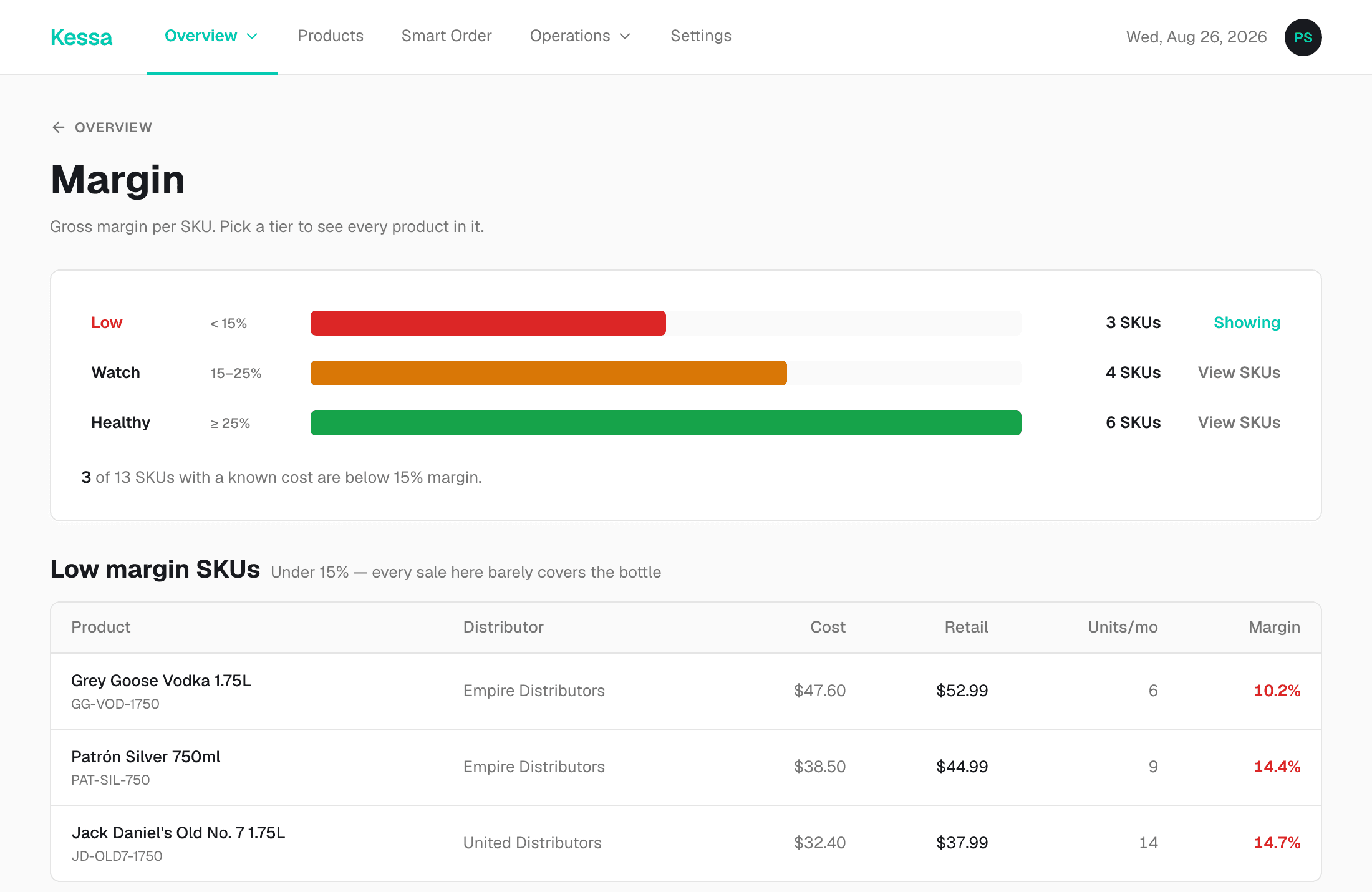This screenshot has width=1372, height=892.
Task: Select the Low tier label
Action: coord(107,322)
